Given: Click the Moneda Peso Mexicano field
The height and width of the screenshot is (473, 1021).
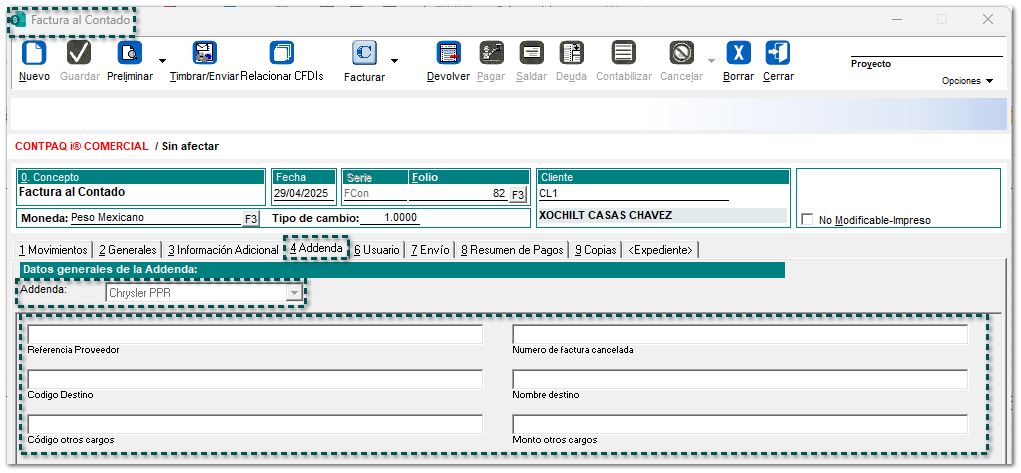Looking at the screenshot, I should pos(155,218).
